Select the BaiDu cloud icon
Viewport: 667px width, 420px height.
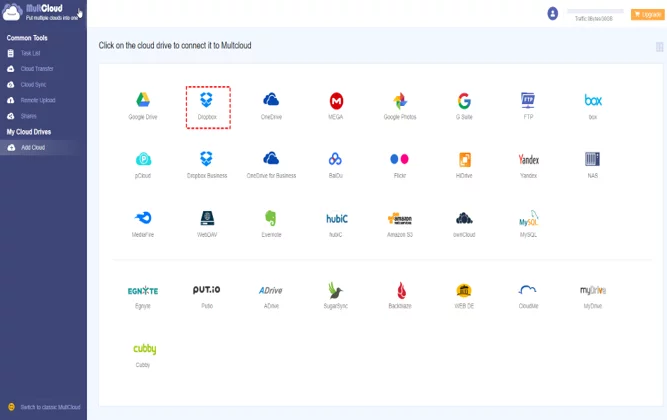335,159
